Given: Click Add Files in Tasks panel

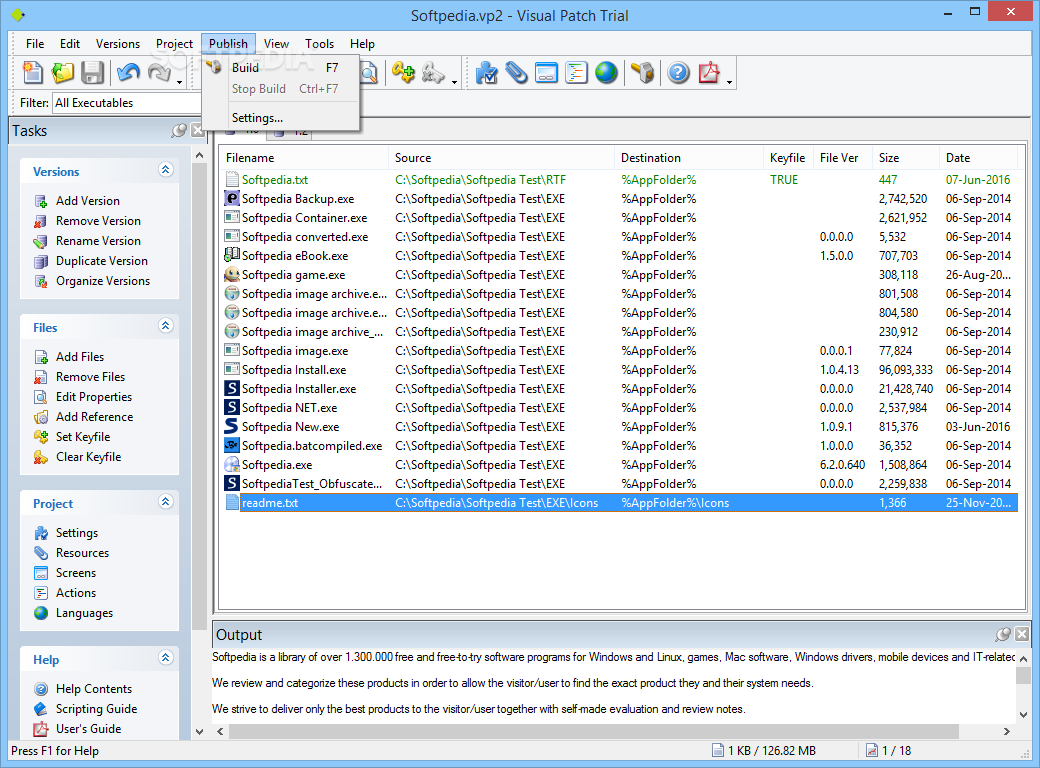Looking at the screenshot, I should tap(80, 357).
